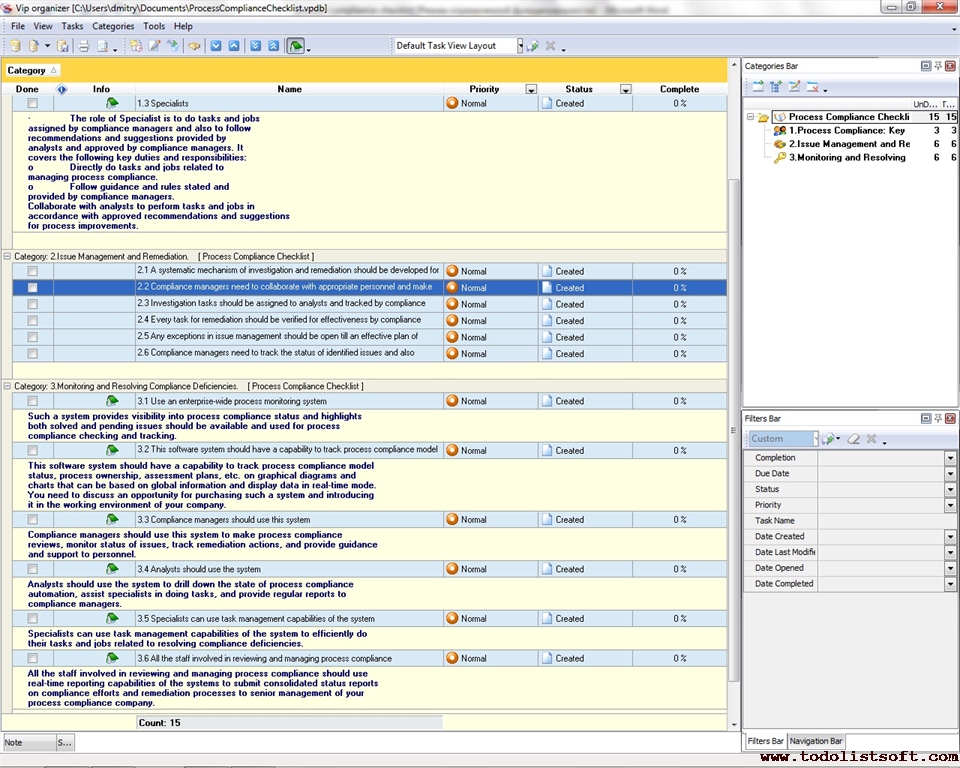This screenshot has height=768, width=960.
Task: Click the add category icon in Categories Bar
Action: 757,87
